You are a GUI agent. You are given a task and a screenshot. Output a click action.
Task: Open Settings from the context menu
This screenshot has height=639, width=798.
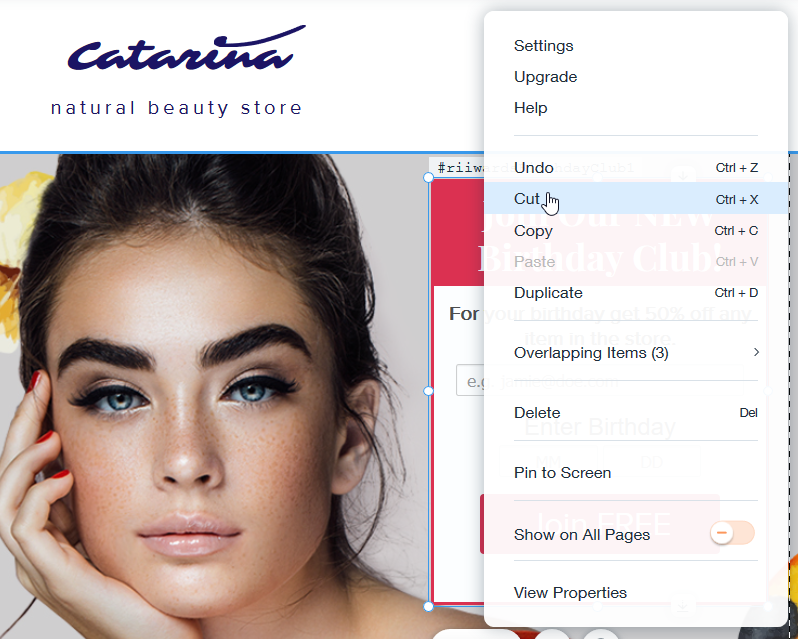tap(544, 46)
